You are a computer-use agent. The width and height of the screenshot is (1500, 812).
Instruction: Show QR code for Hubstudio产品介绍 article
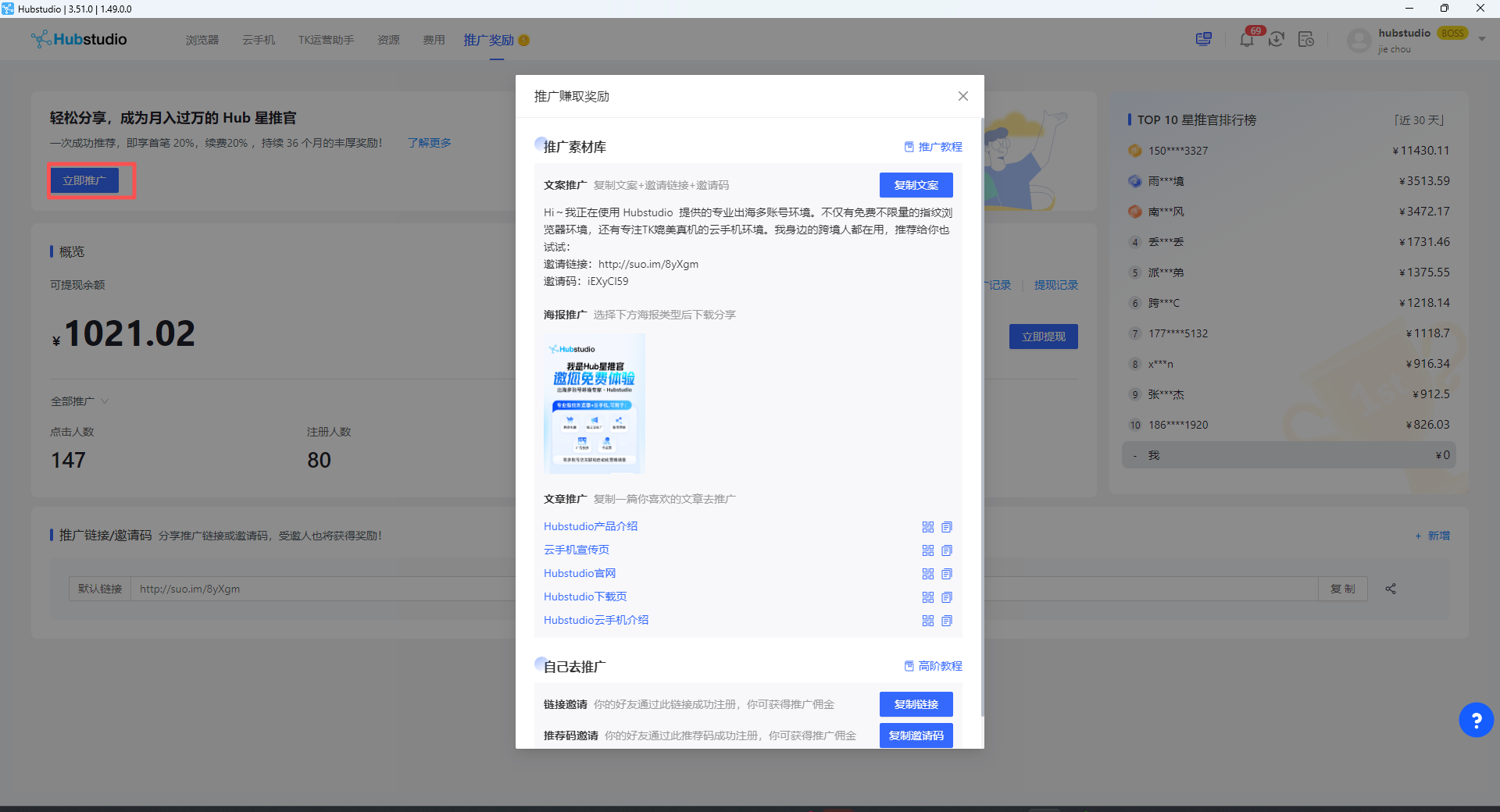click(928, 527)
